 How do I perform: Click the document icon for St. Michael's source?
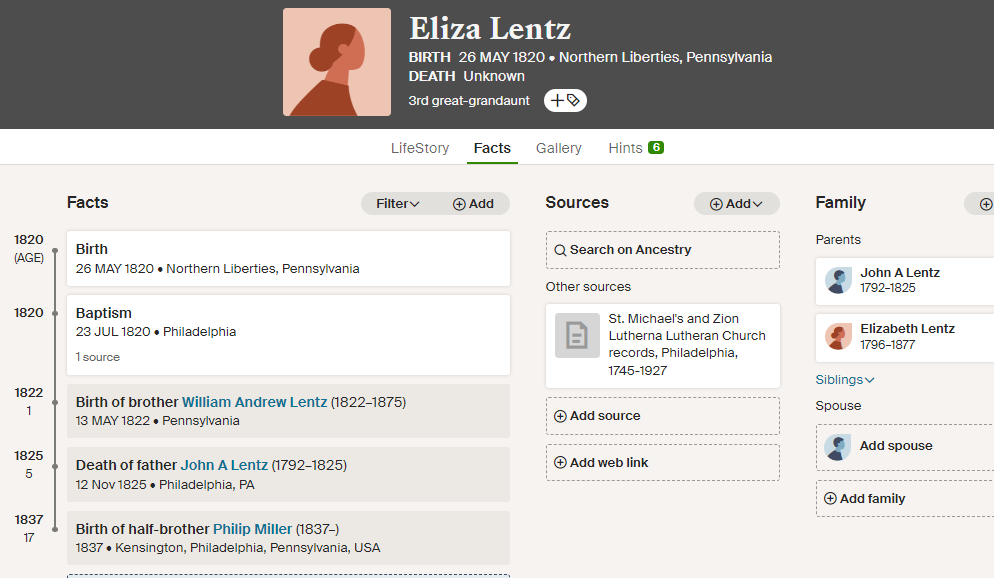(x=577, y=335)
